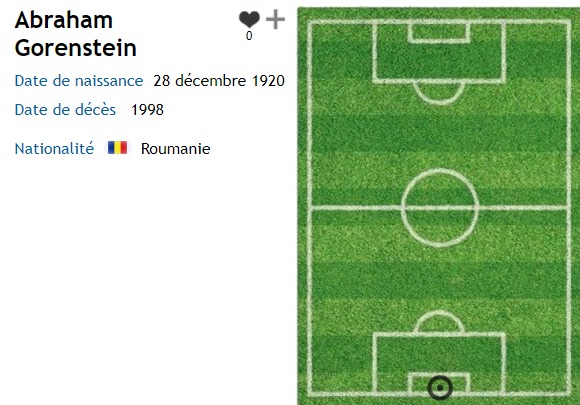Viewport: 580px width, 405px height.
Task: Click the football pitch image
Action: point(439,206)
